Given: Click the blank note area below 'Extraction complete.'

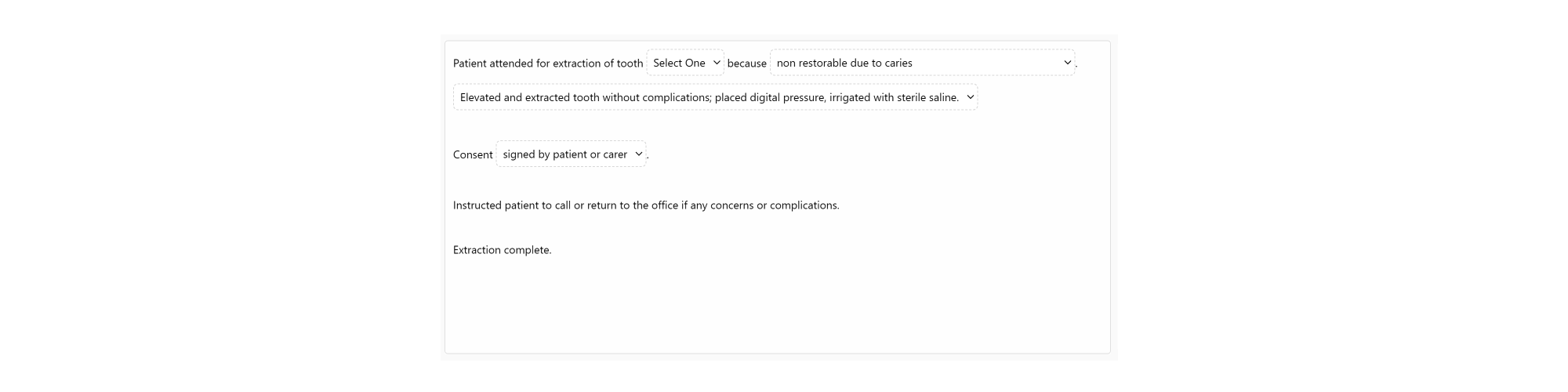Looking at the screenshot, I should click(776, 306).
